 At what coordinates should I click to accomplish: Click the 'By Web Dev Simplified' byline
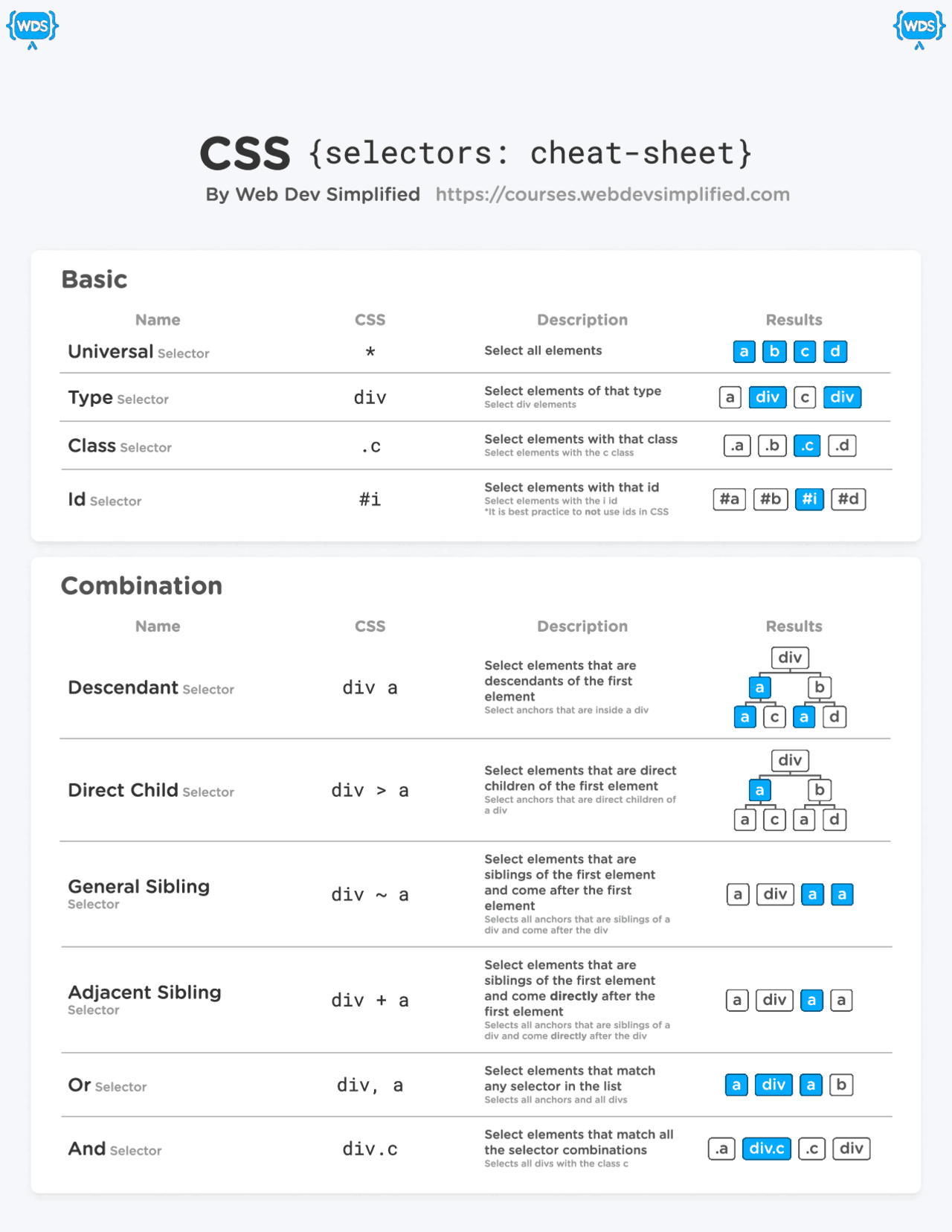pos(312,194)
